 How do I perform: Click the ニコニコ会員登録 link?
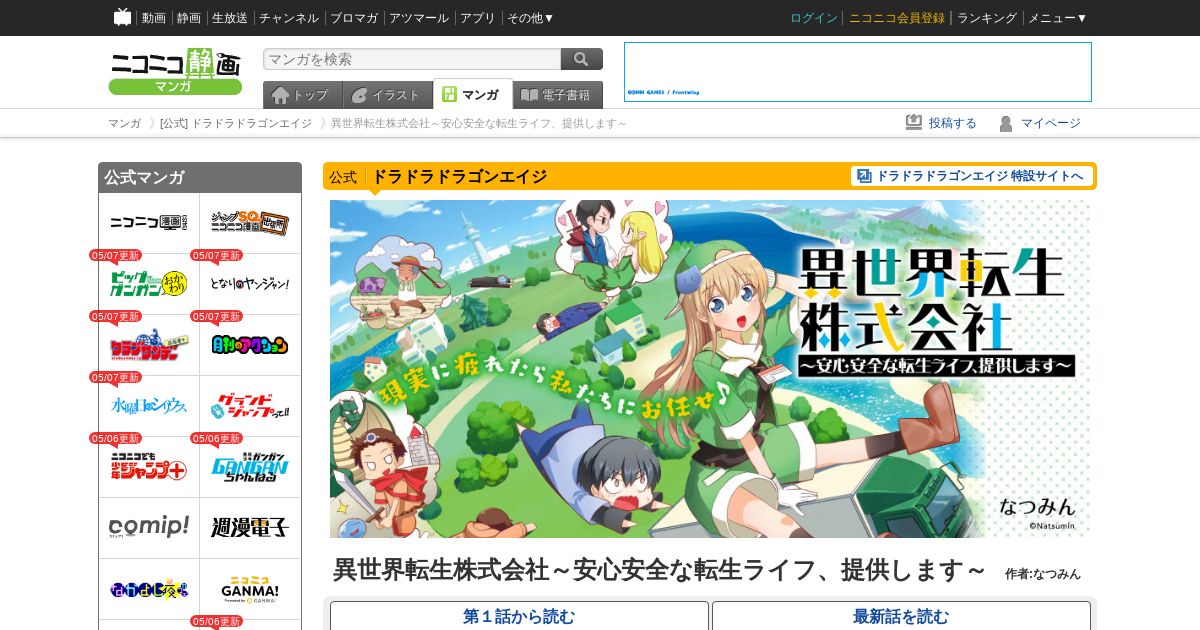click(x=897, y=18)
